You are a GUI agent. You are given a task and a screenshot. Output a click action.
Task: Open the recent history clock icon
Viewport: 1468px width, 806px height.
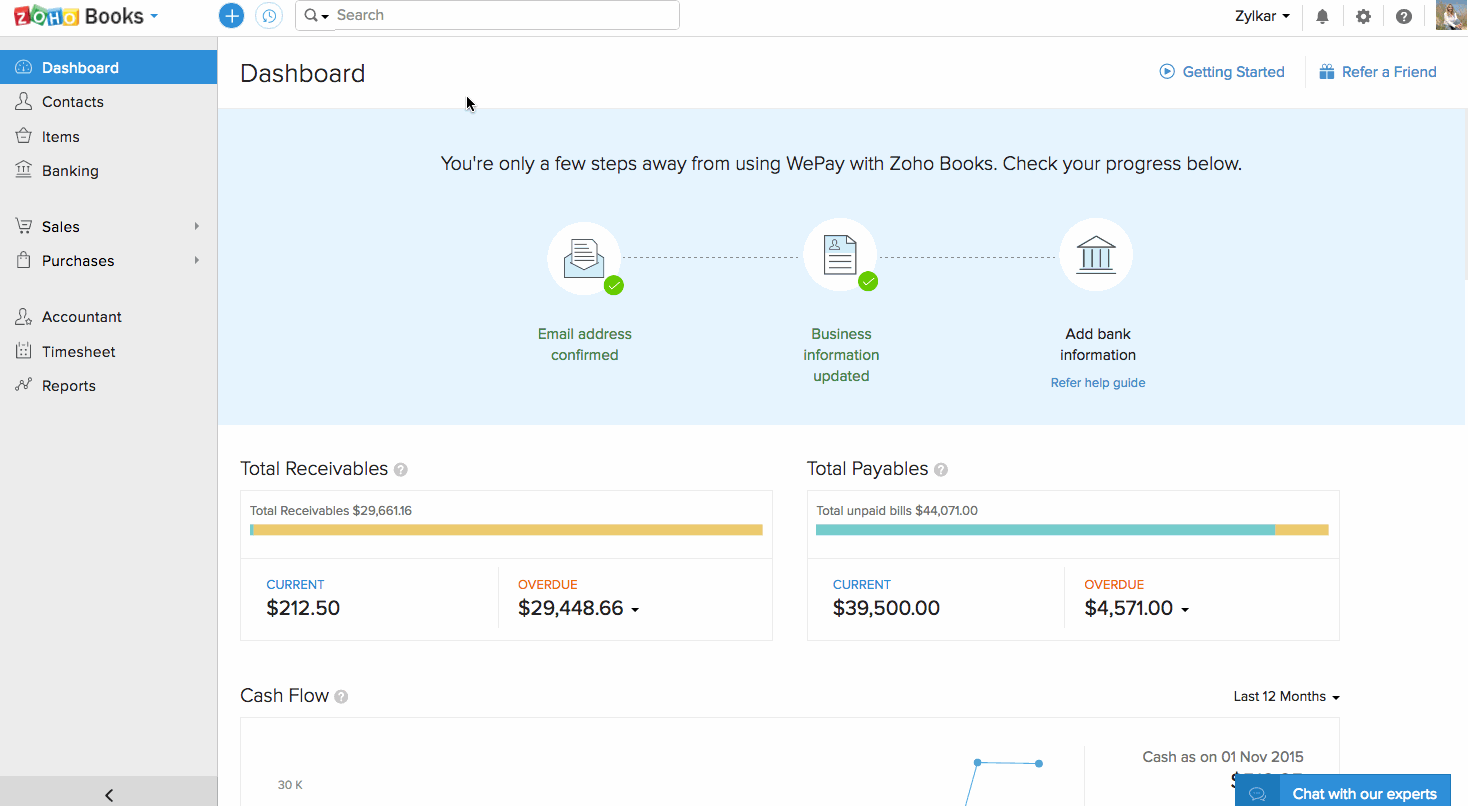point(268,16)
